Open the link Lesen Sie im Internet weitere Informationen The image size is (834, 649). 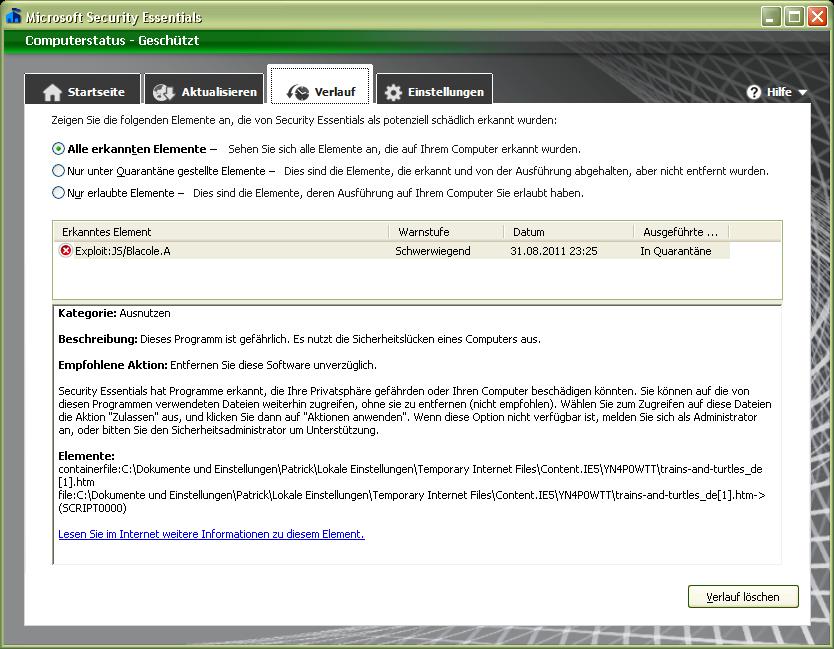[x=211, y=534]
